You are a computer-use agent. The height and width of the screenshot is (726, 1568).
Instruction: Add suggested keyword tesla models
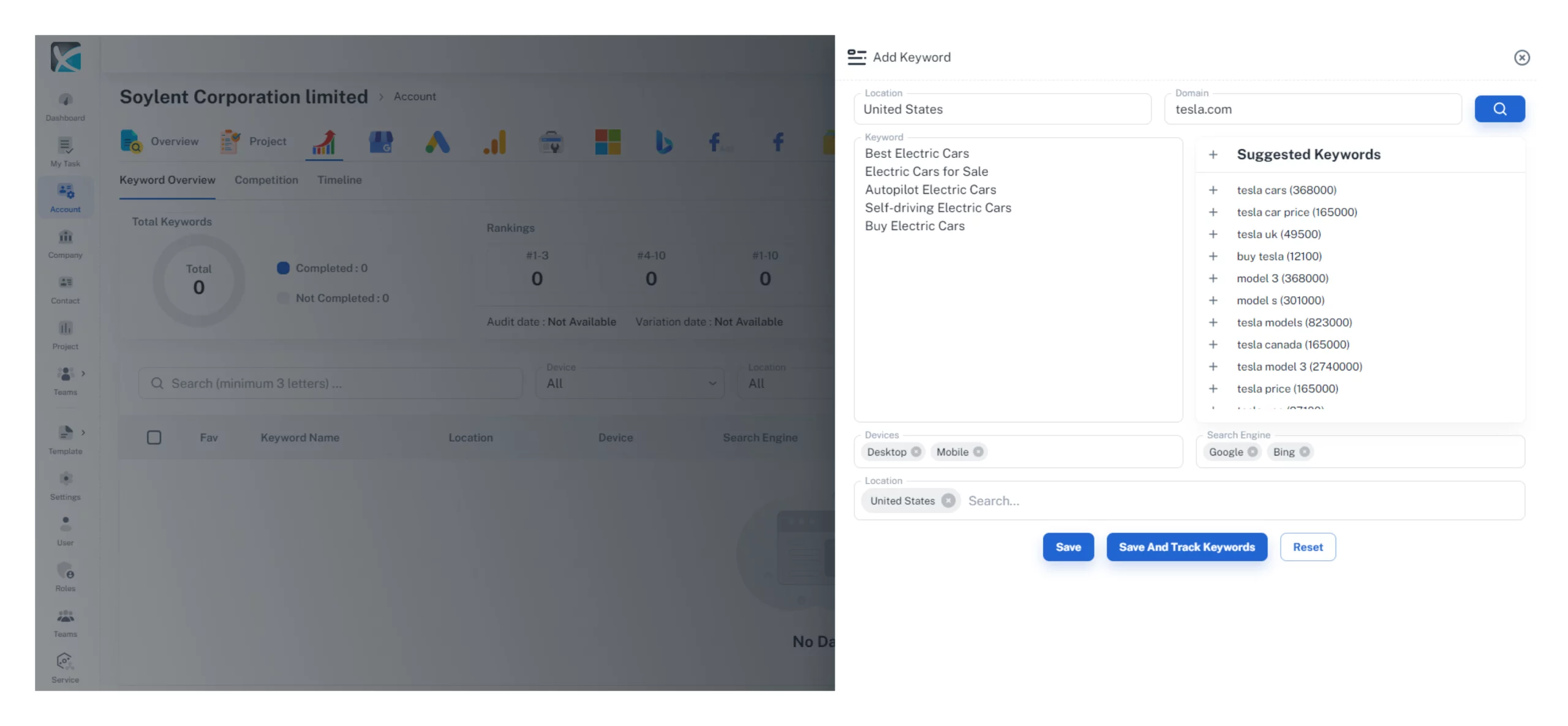tap(1213, 323)
